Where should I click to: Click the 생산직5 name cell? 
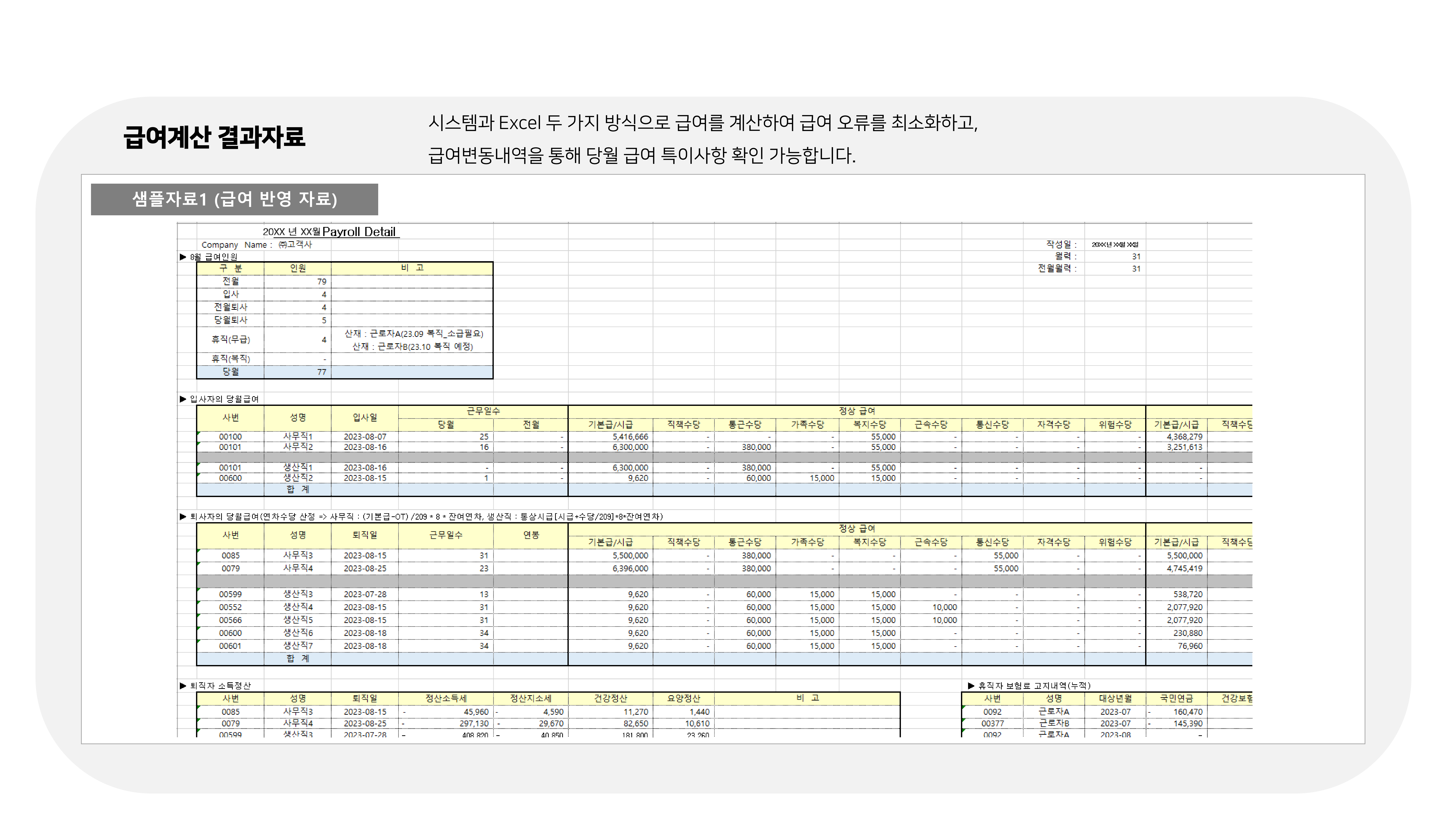tap(298, 620)
